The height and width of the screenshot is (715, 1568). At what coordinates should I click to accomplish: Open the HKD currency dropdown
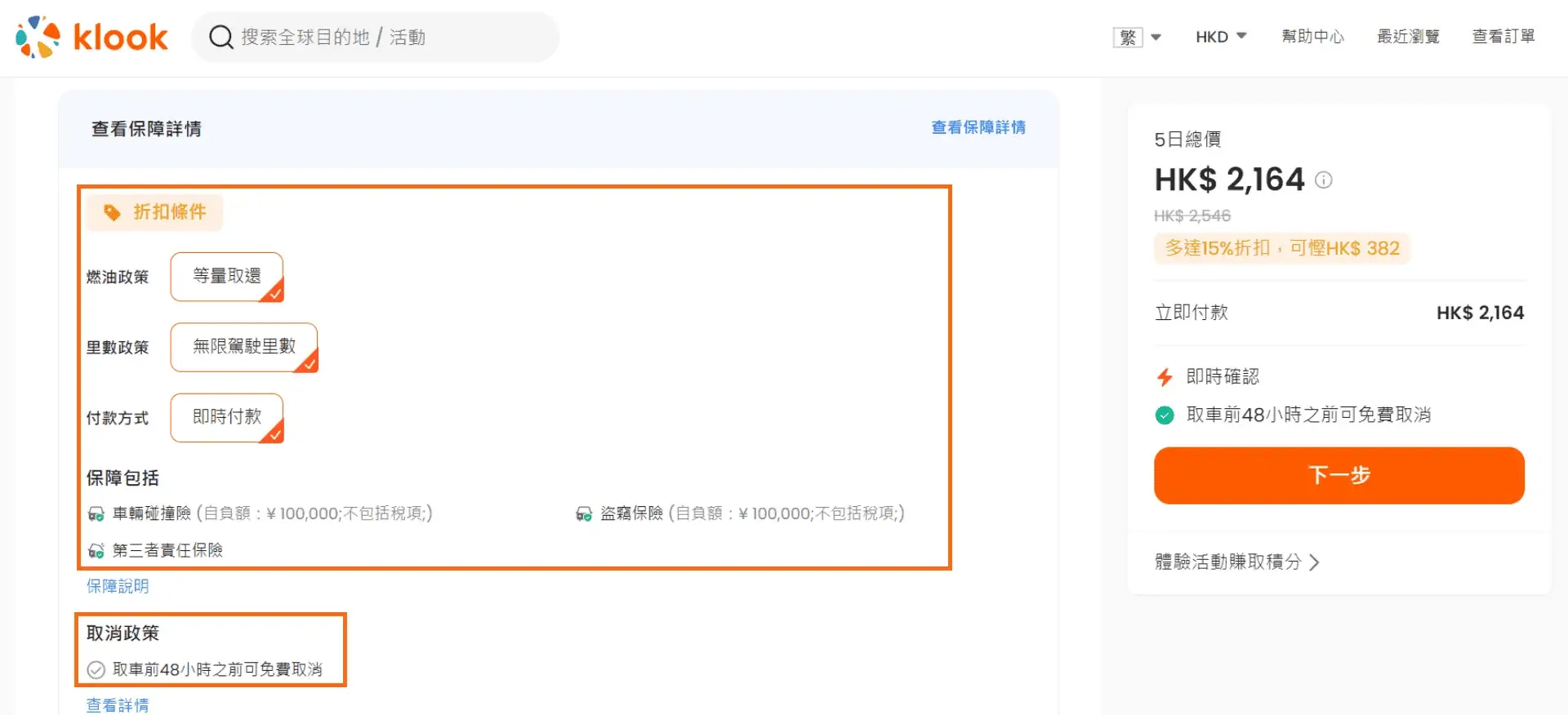point(1221,37)
